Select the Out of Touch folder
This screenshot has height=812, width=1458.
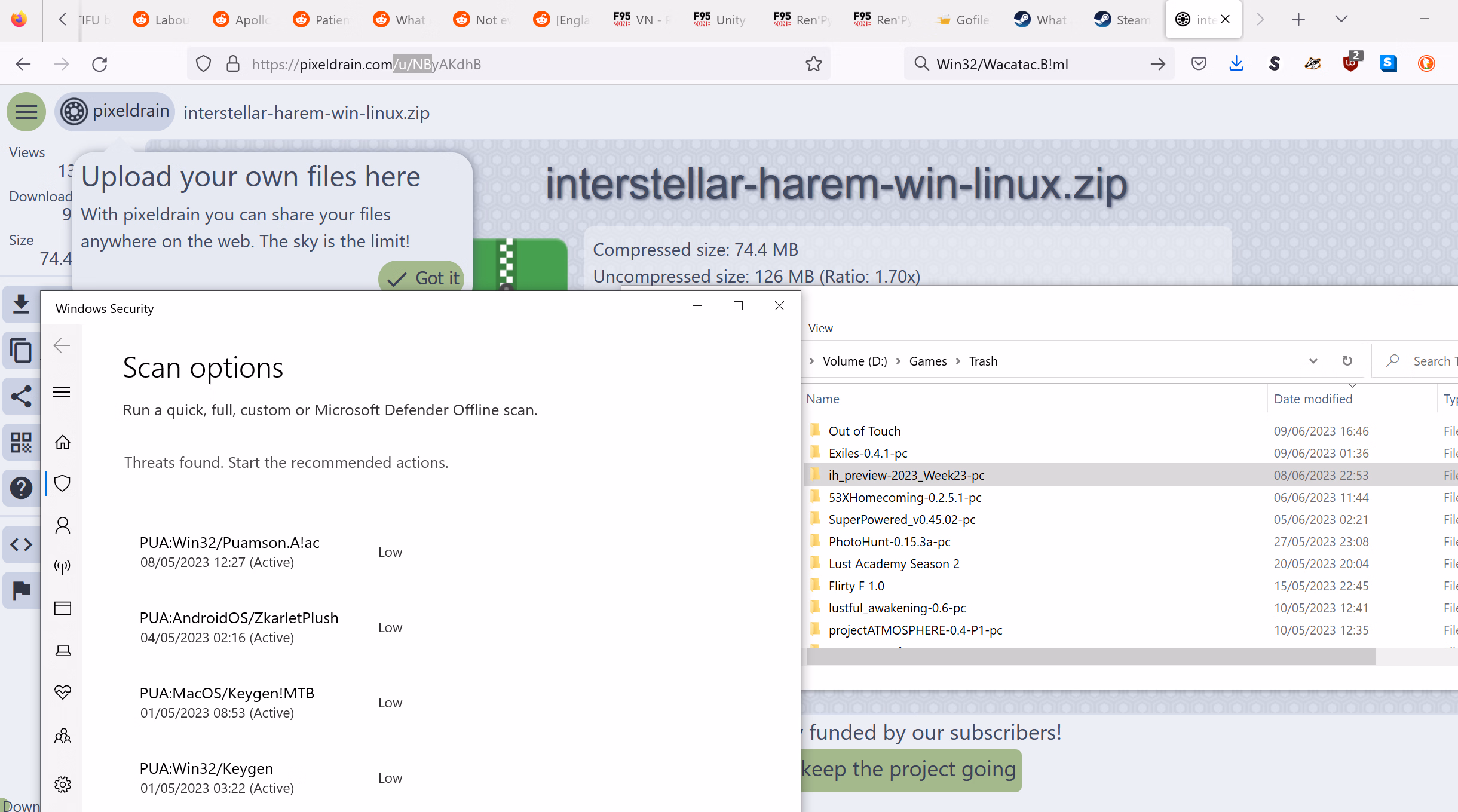tap(865, 431)
